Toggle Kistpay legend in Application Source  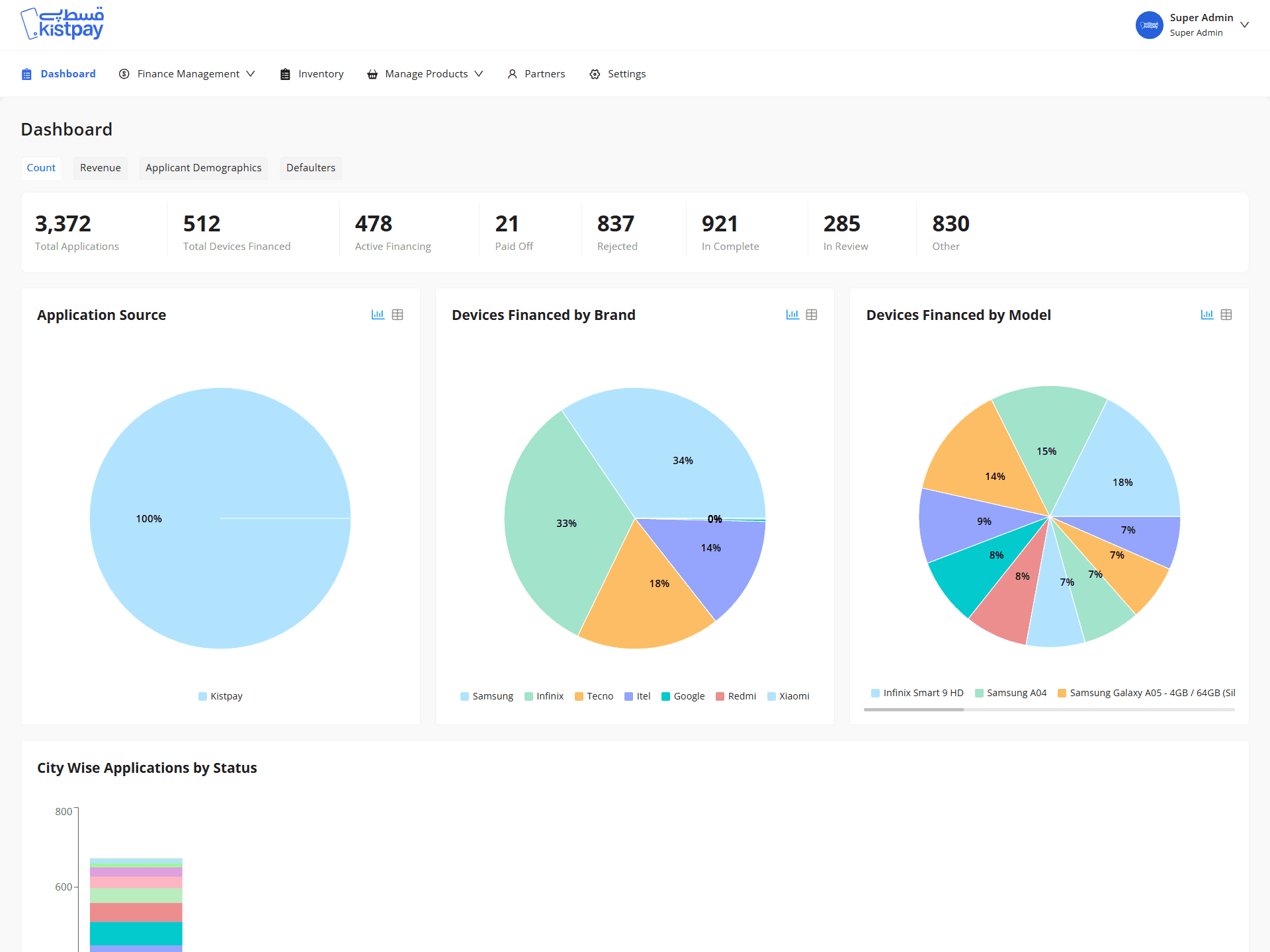220,696
